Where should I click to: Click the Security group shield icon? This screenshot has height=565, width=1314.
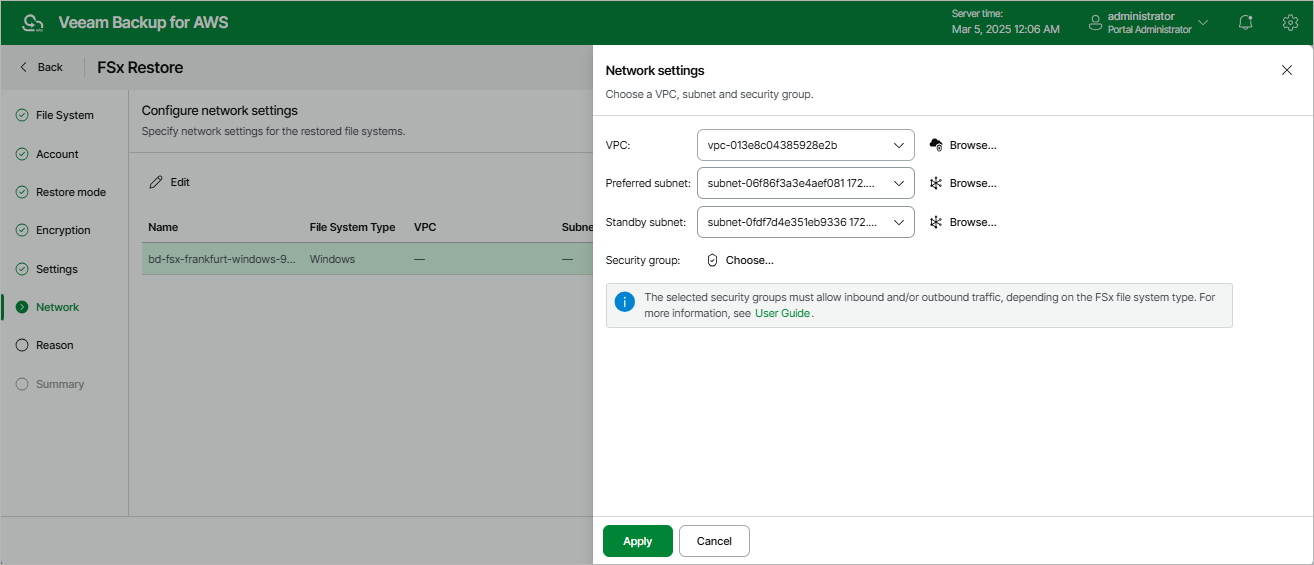[x=713, y=260]
